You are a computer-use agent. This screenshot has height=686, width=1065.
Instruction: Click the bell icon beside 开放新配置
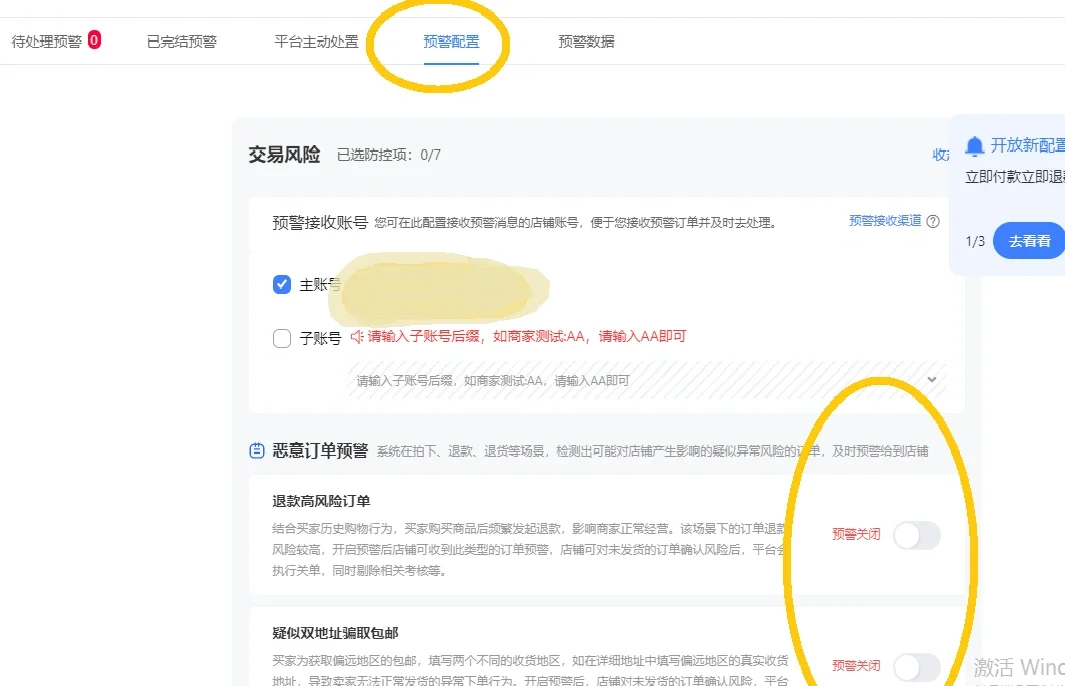[975, 145]
